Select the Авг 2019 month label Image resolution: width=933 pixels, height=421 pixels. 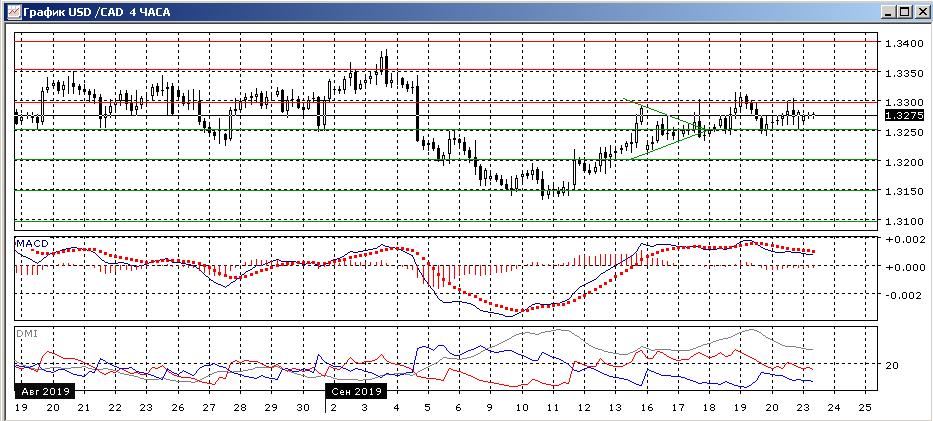(45, 390)
